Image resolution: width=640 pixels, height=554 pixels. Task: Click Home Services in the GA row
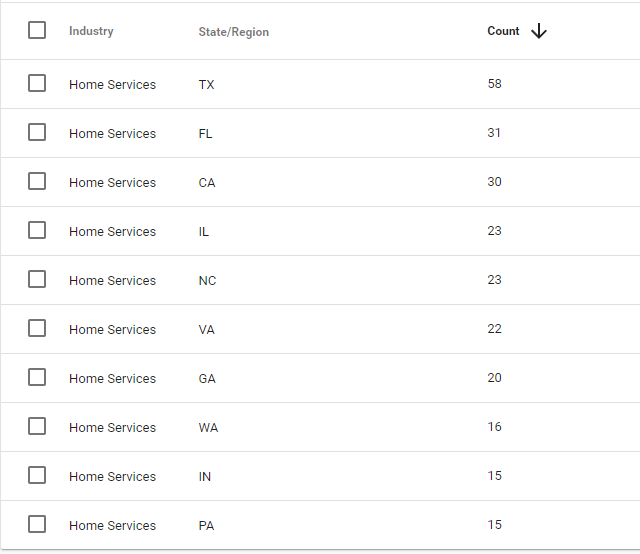[x=113, y=378]
